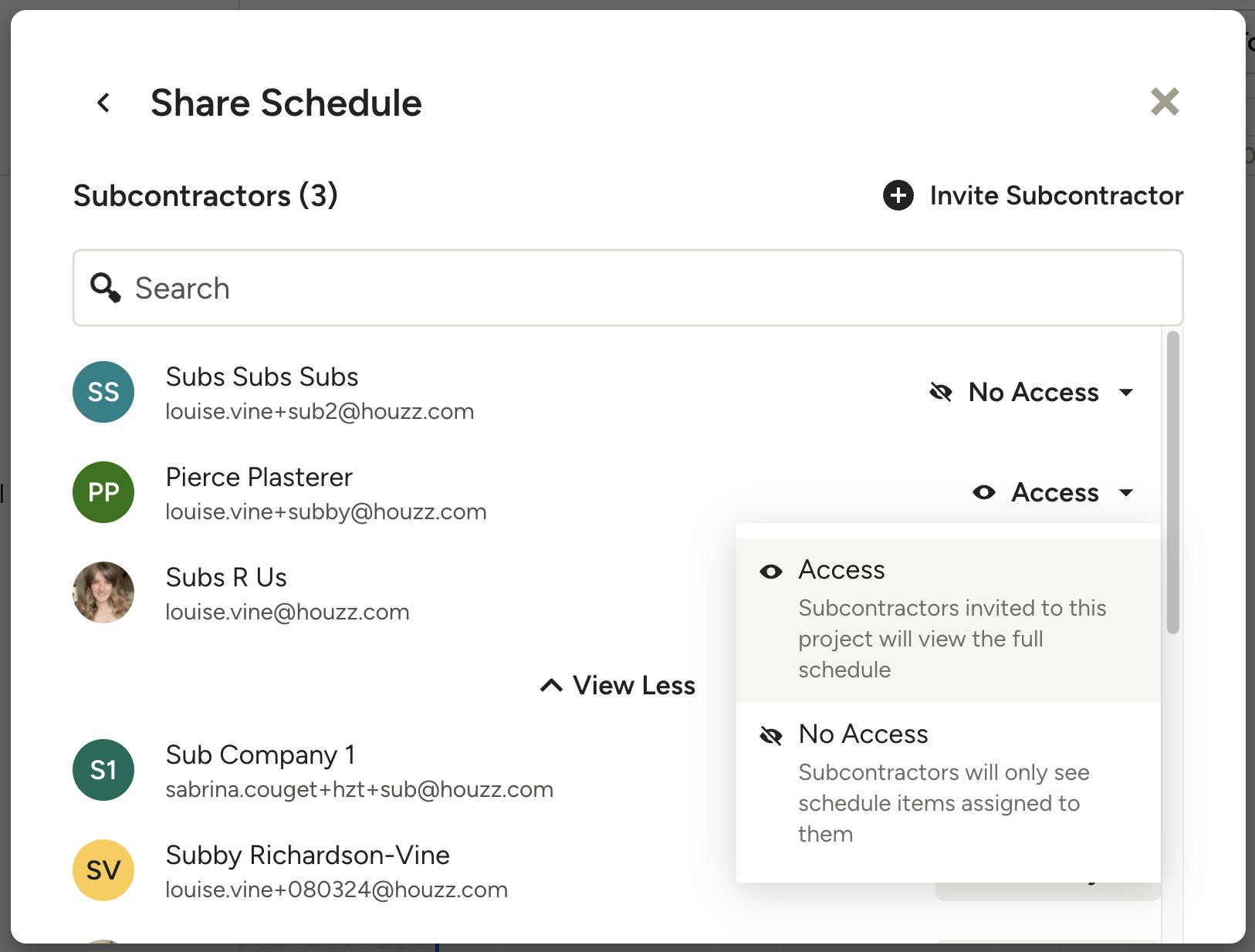Viewport: 1255px width, 952px height.
Task: Click into the subcontractor Search field
Action: 641,288
